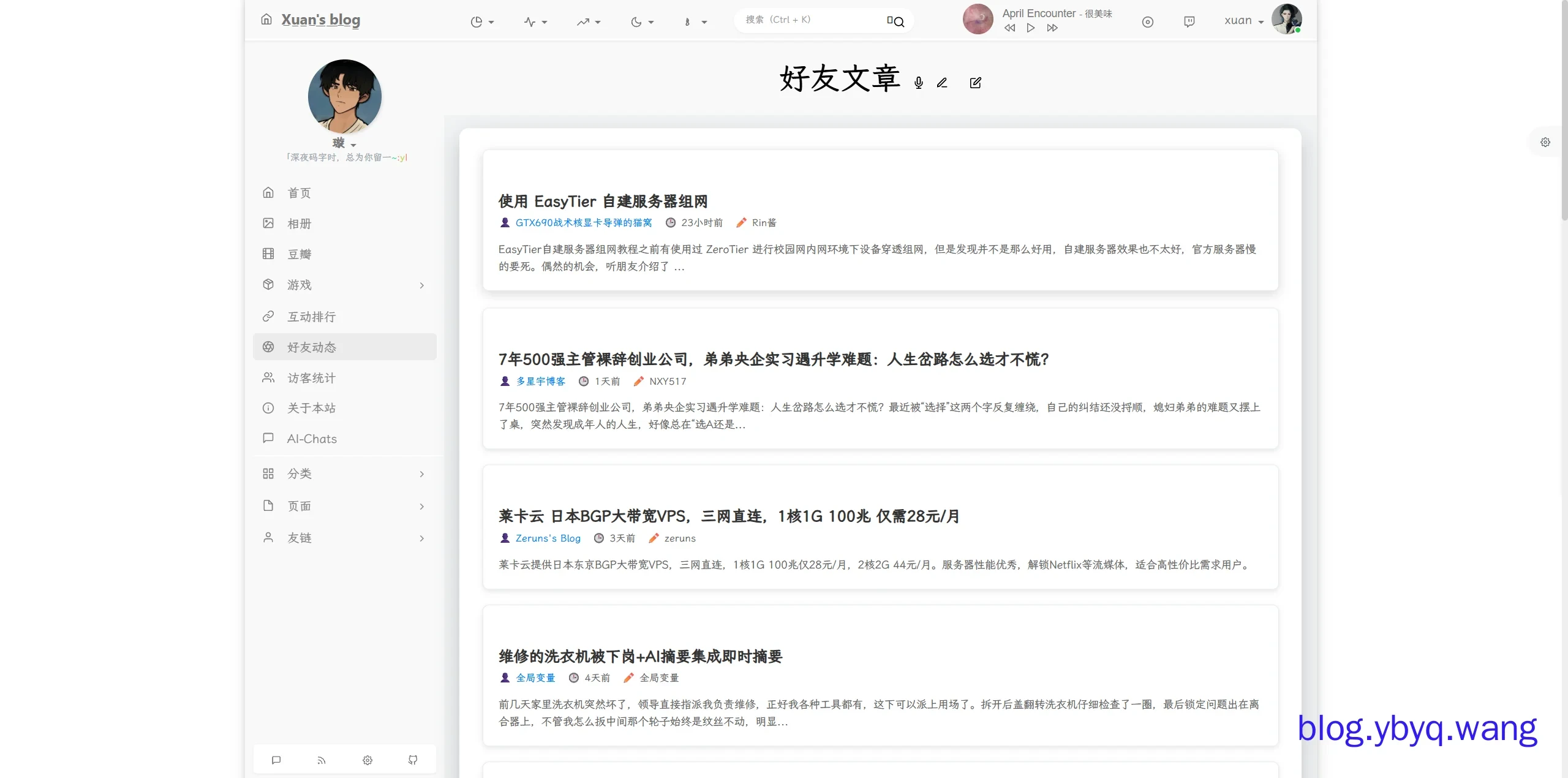Open the pie-chart dropdown in the top navbar

point(482,22)
